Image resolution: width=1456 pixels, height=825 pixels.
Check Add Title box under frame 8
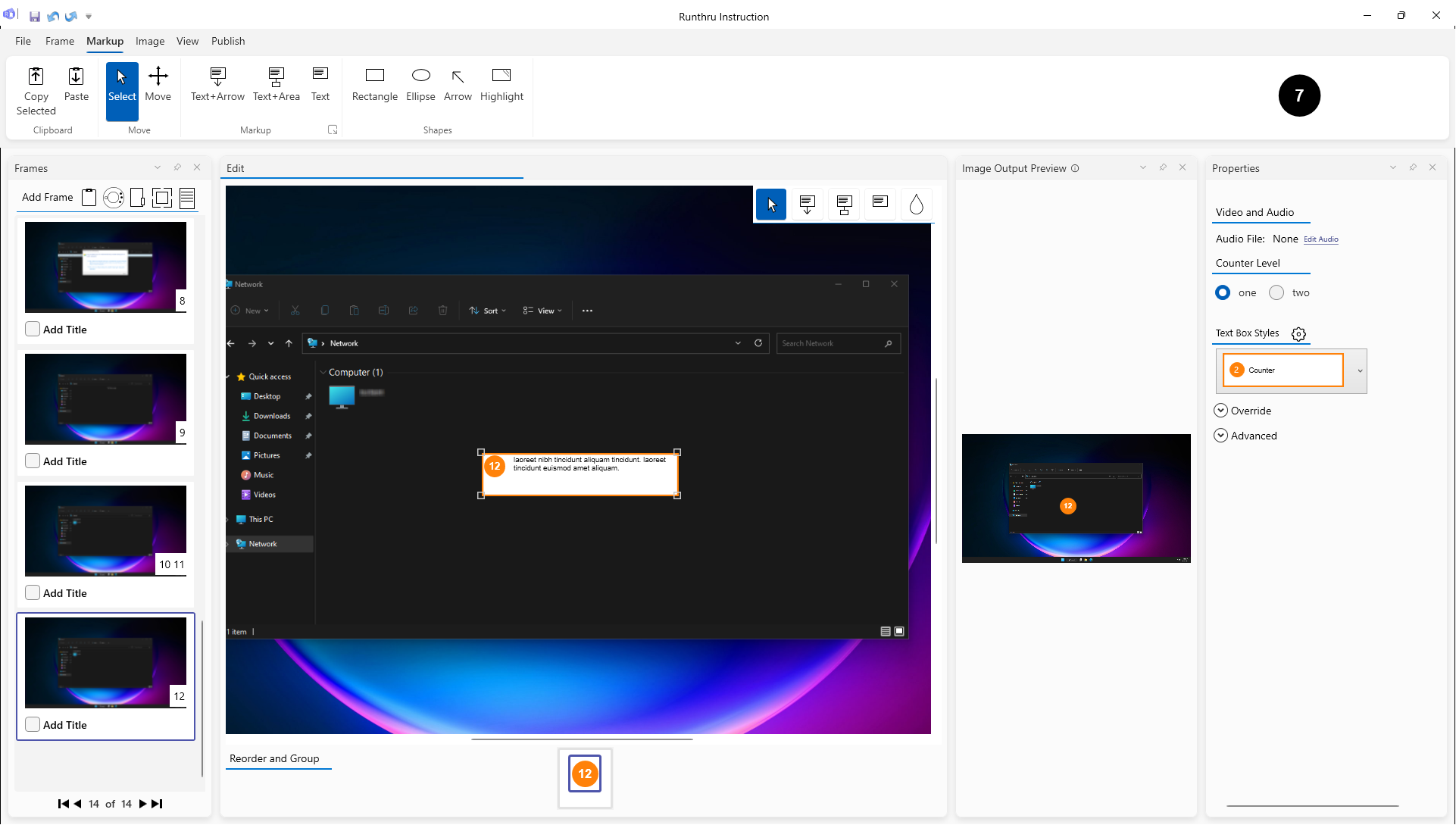(x=33, y=329)
